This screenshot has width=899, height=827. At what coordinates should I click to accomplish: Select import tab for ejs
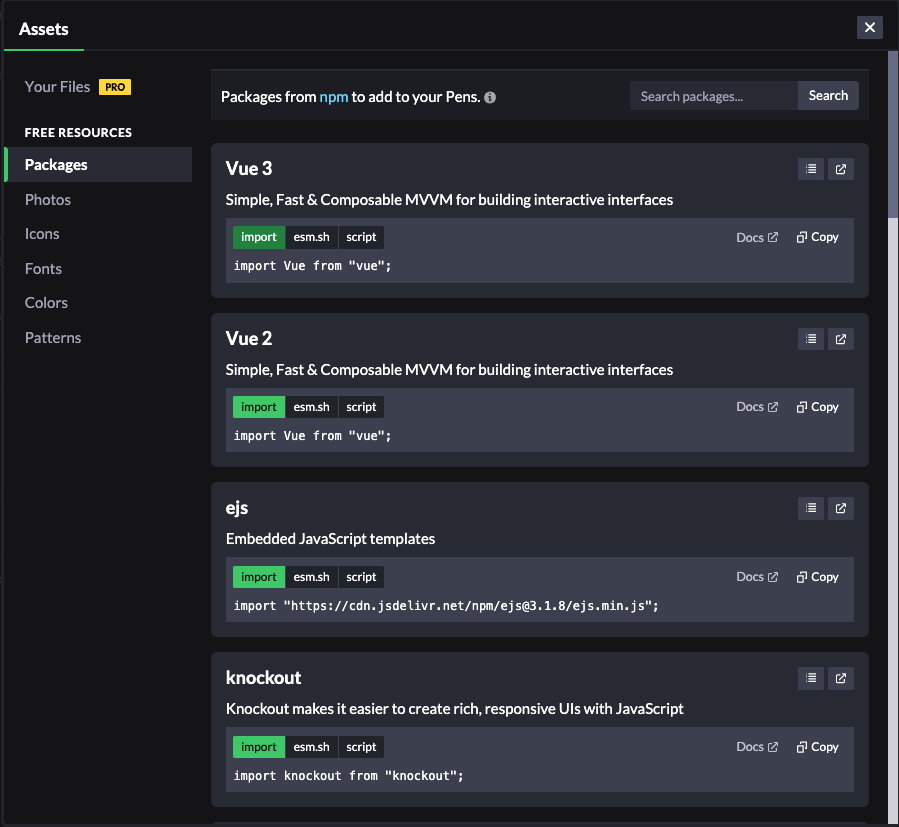coord(259,577)
